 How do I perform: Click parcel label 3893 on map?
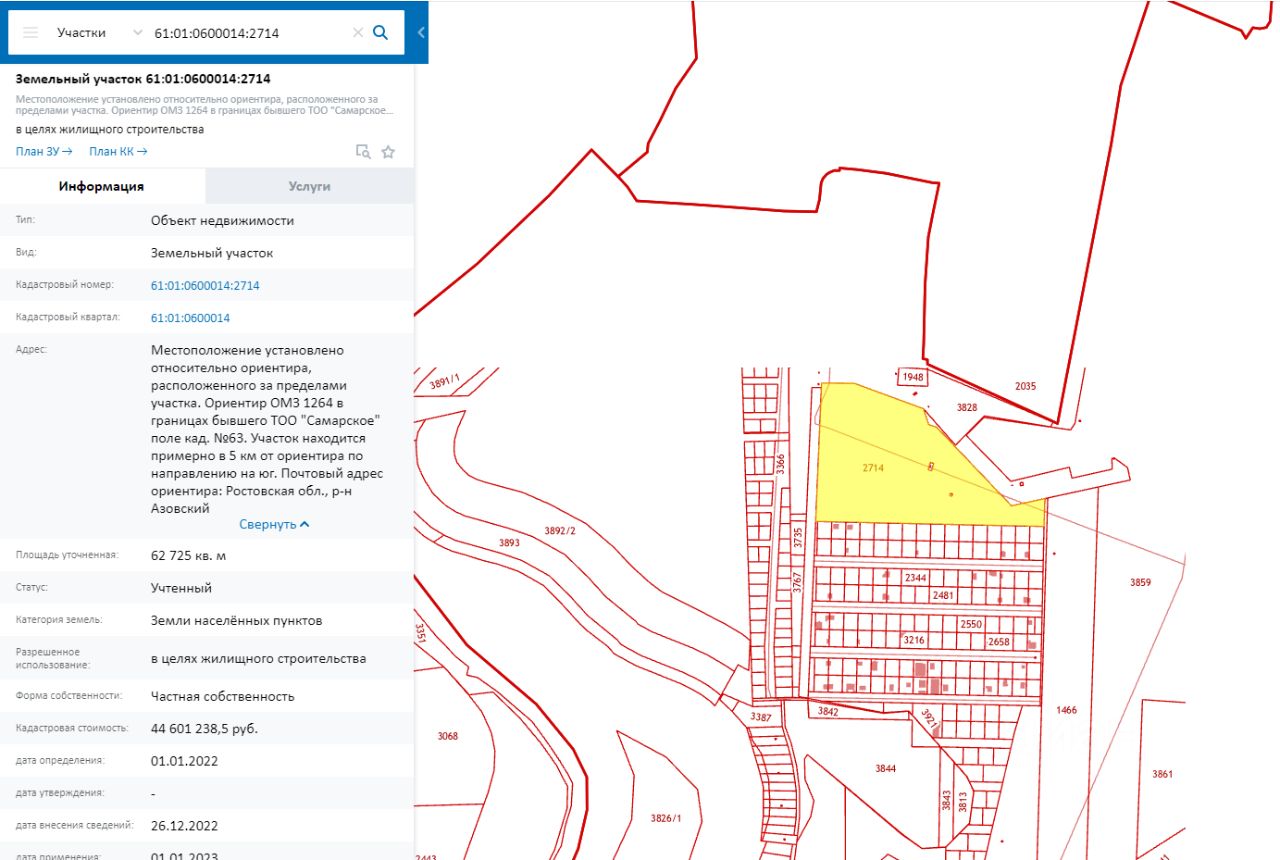[x=510, y=543]
